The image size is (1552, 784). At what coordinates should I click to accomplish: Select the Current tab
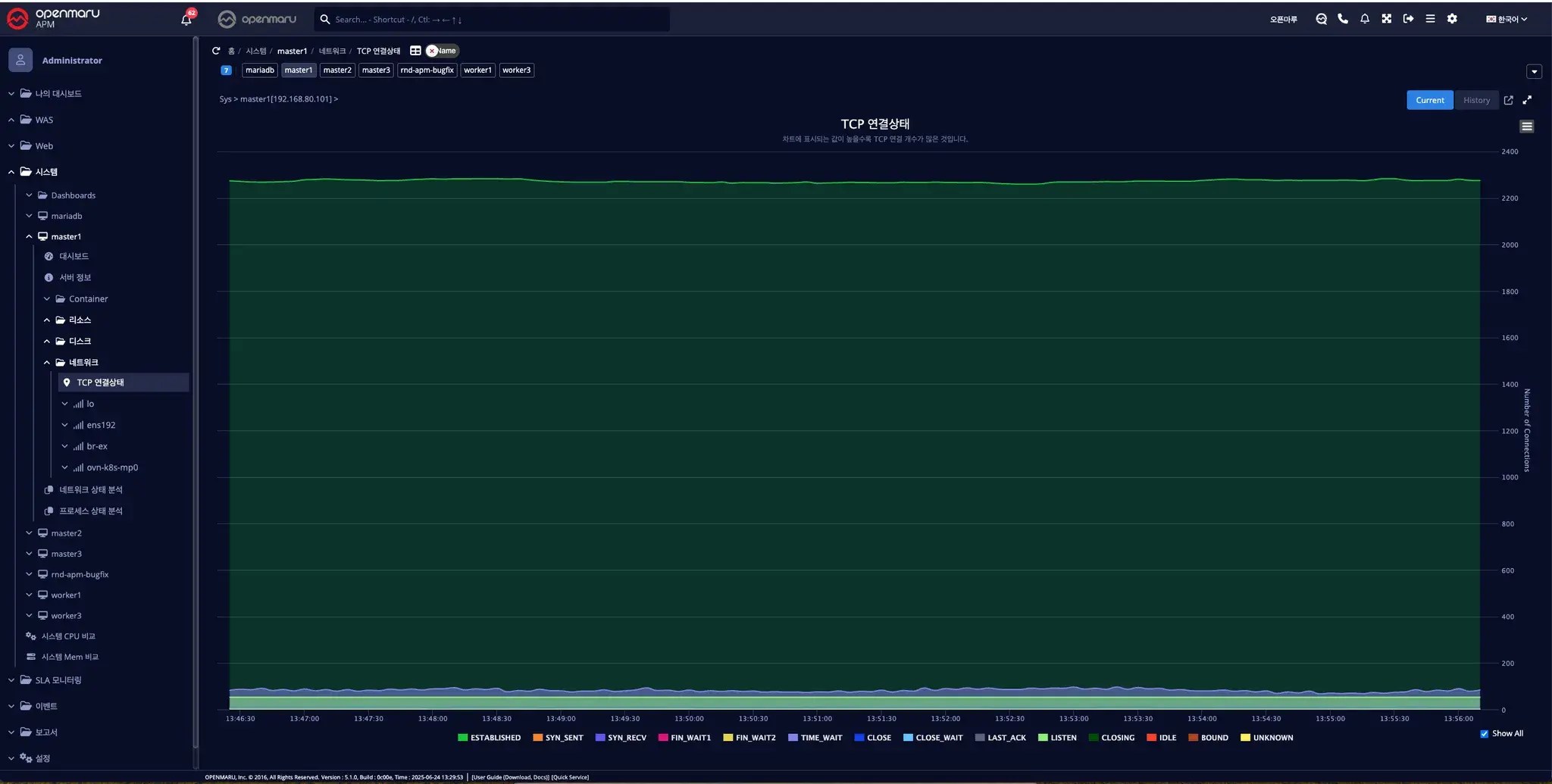click(x=1429, y=99)
